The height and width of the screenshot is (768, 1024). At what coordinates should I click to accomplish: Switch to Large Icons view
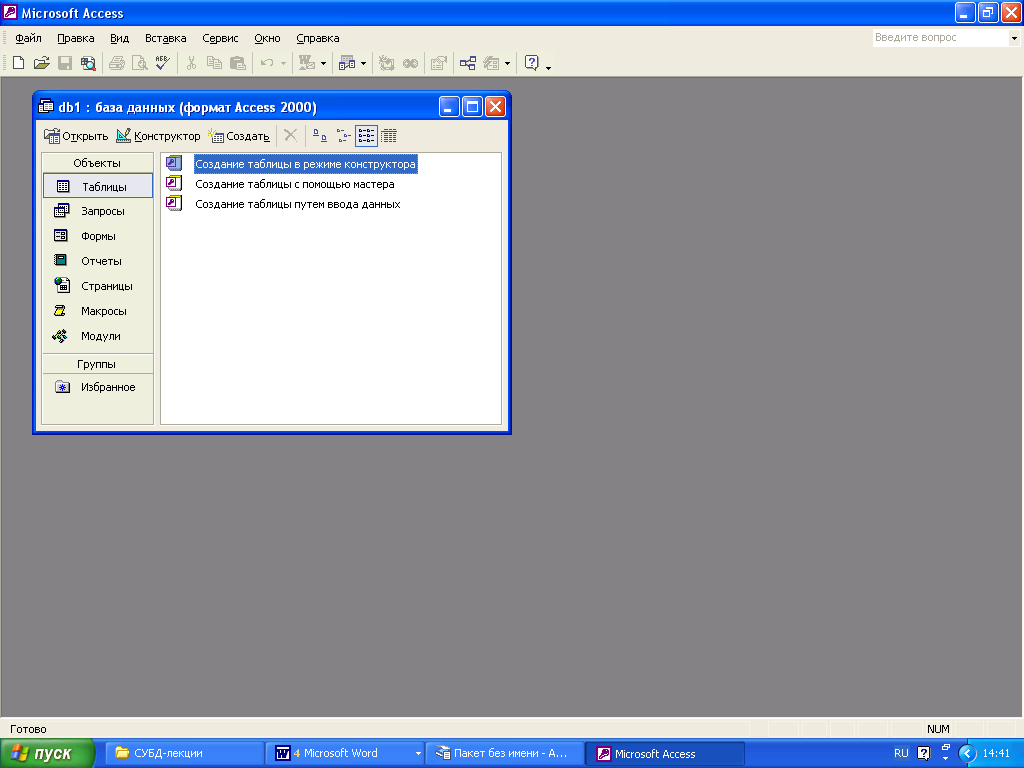[x=319, y=135]
